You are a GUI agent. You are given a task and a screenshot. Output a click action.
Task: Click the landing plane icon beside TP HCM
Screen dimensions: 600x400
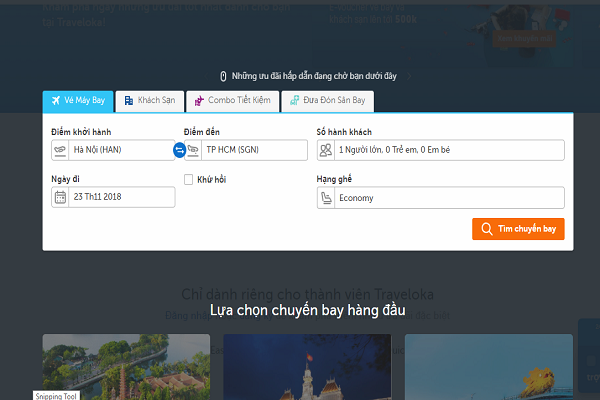pos(193,150)
